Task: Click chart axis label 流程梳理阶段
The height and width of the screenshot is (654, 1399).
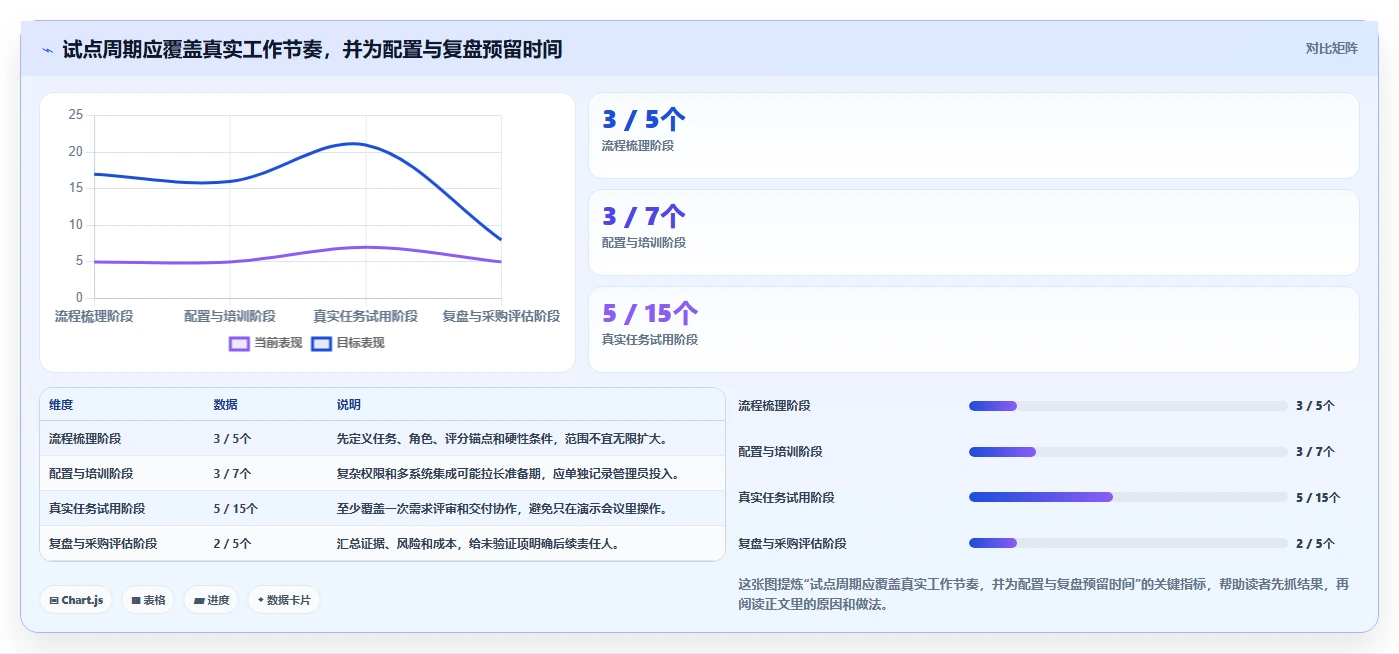Action: (x=94, y=316)
